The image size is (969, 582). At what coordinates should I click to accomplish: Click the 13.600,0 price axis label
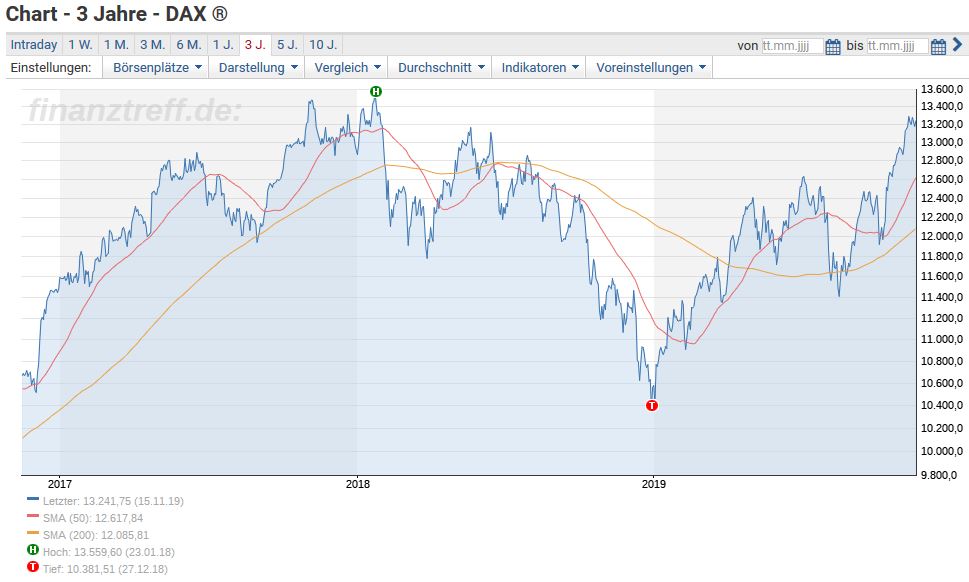pos(942,90)
